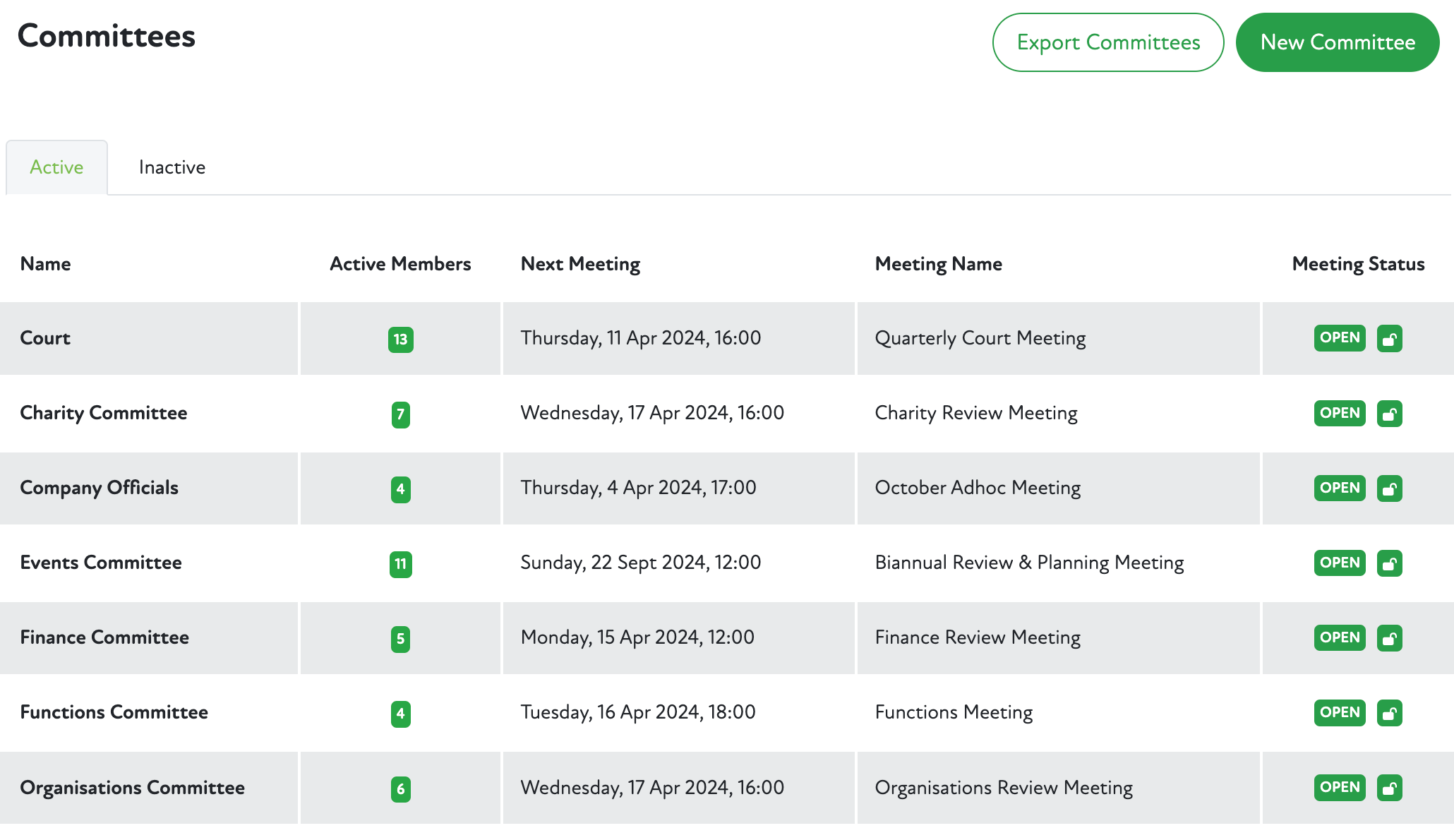Click unlock icon in Court row
This screenshot has height=840, width=1454.
click(x=1389, y=339)
